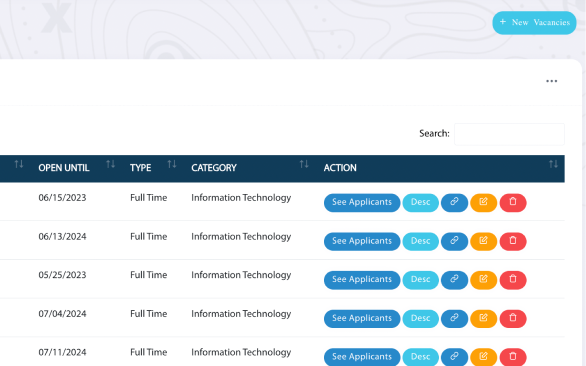Open Desc for the 05/25/2023 vacancy
Viewport: 586px width, 366px height.
coord(420,280)
